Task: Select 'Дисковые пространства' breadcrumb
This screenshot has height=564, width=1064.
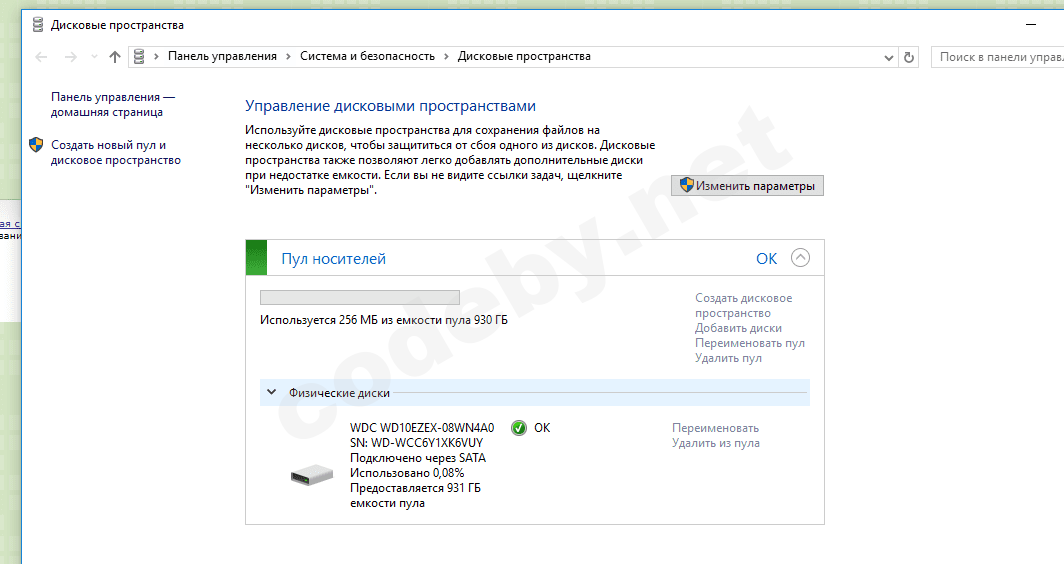Action: (x=524, y=56)
